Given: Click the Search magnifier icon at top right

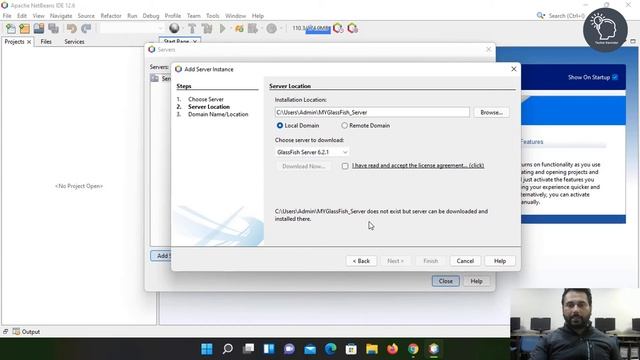Looking at the screenshot, I should click(x=540, y=16).
